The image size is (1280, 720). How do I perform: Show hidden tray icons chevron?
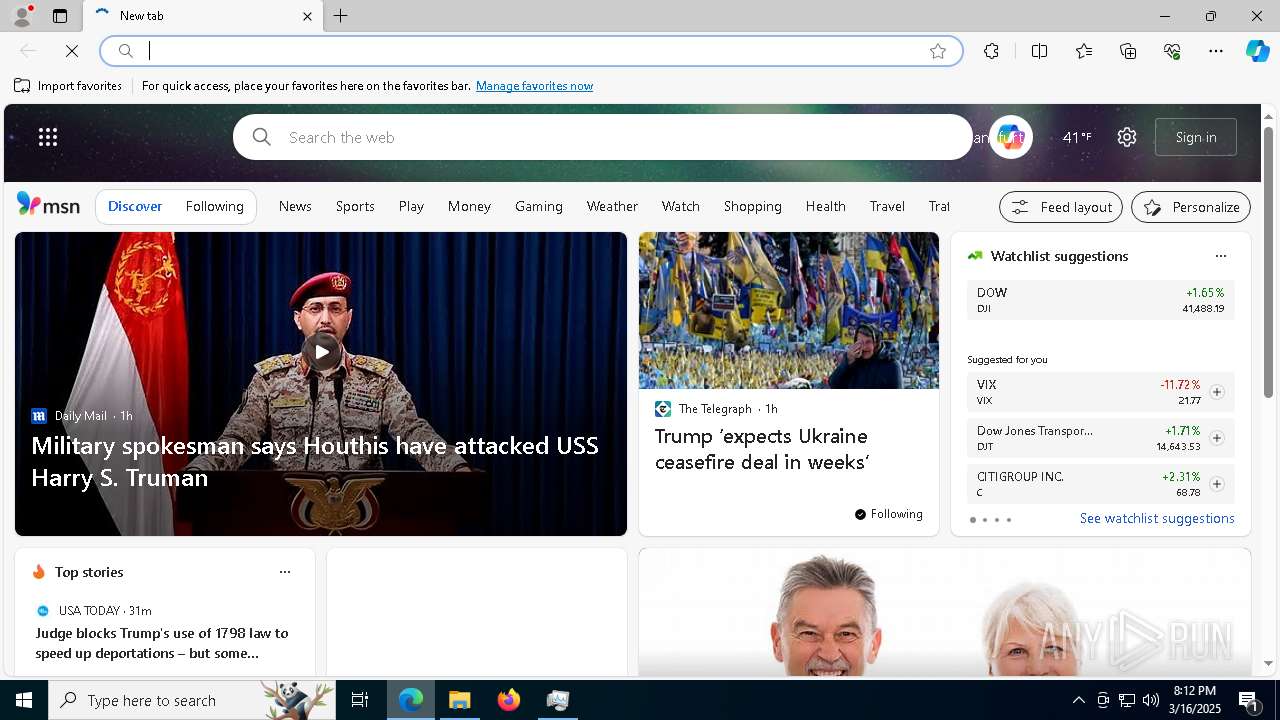point(1079,700)
